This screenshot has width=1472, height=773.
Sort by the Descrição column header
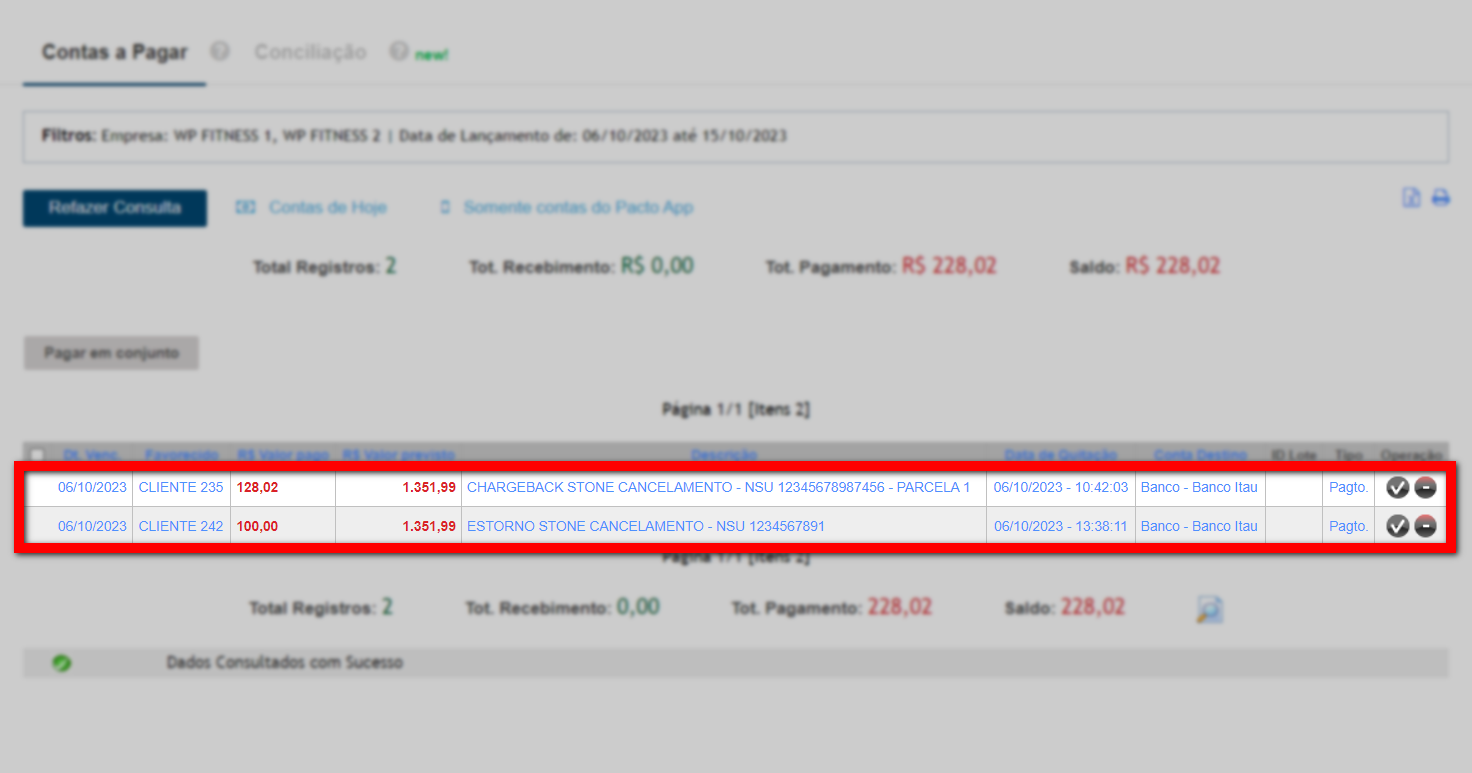[x=722, y=455]
